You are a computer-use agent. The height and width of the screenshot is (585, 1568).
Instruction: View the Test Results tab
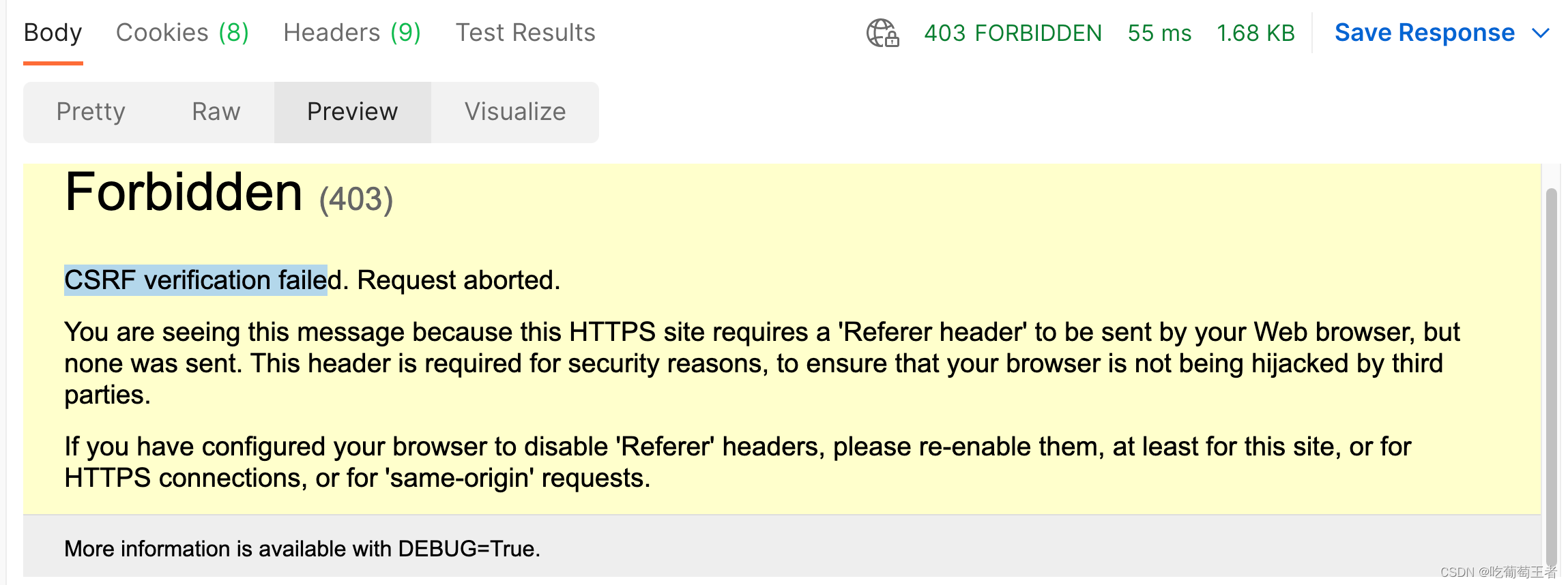tap(525, 31)
